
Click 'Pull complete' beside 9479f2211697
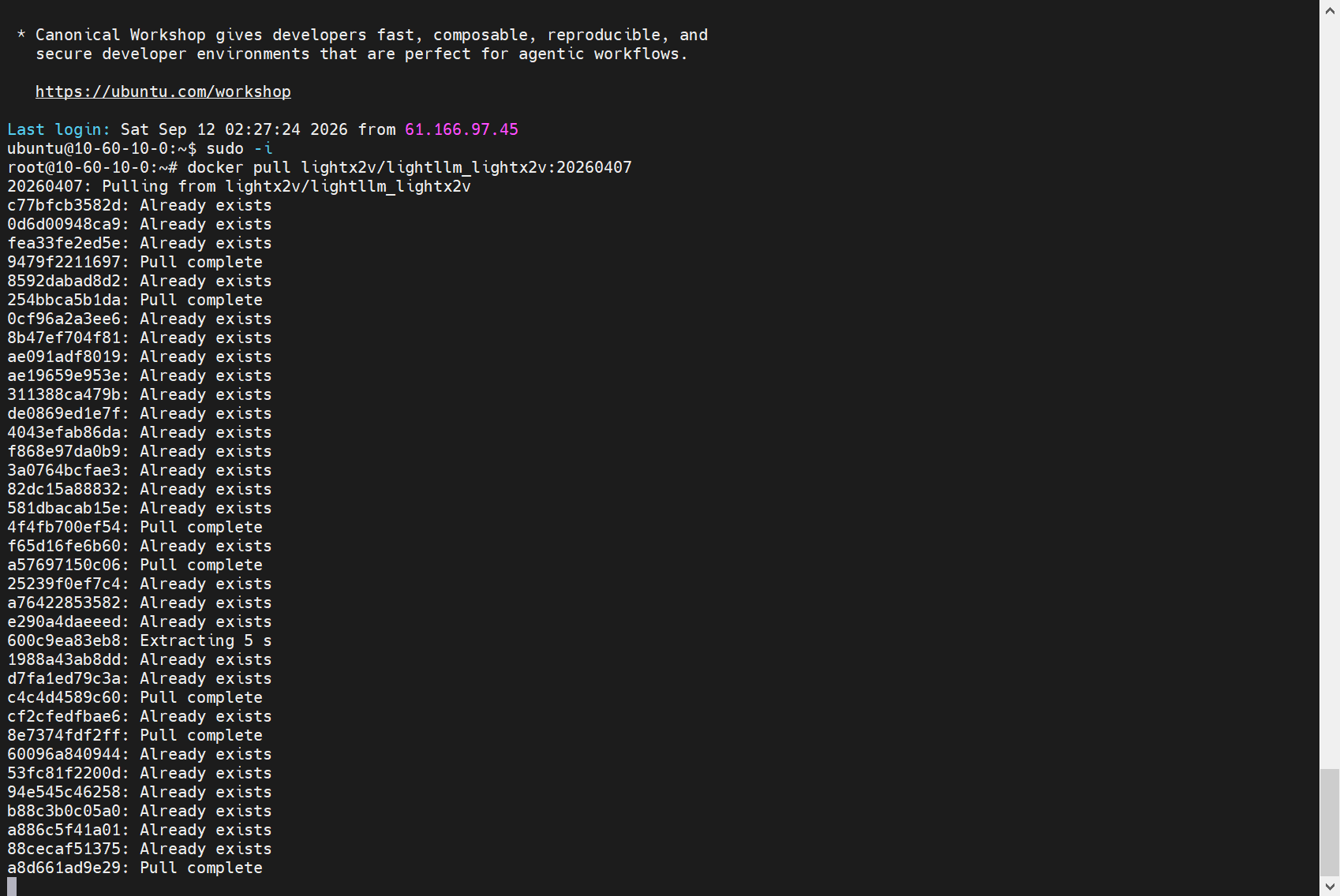click(201, 262)
